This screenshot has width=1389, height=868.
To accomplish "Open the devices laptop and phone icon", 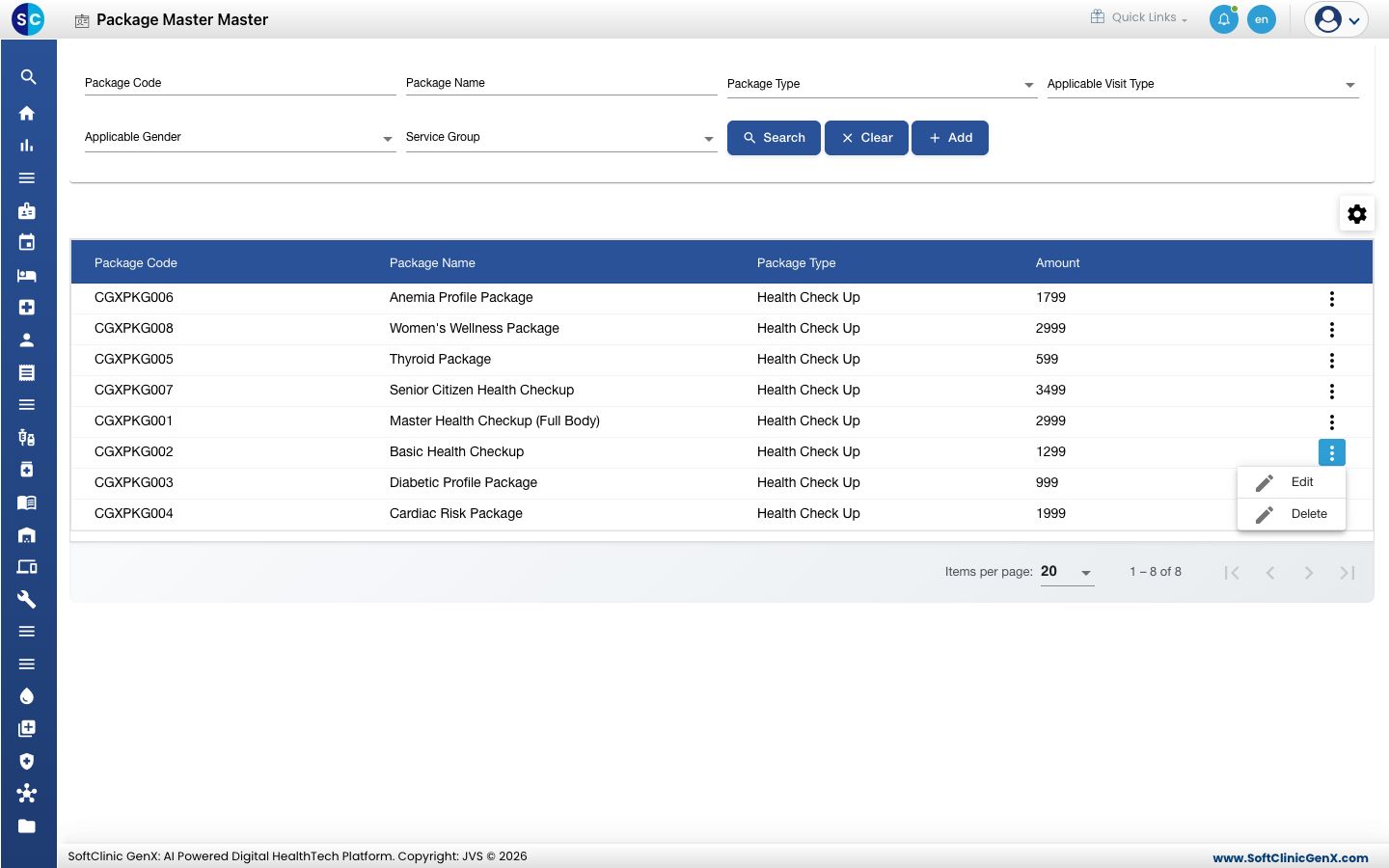I will tap(27, 567).
